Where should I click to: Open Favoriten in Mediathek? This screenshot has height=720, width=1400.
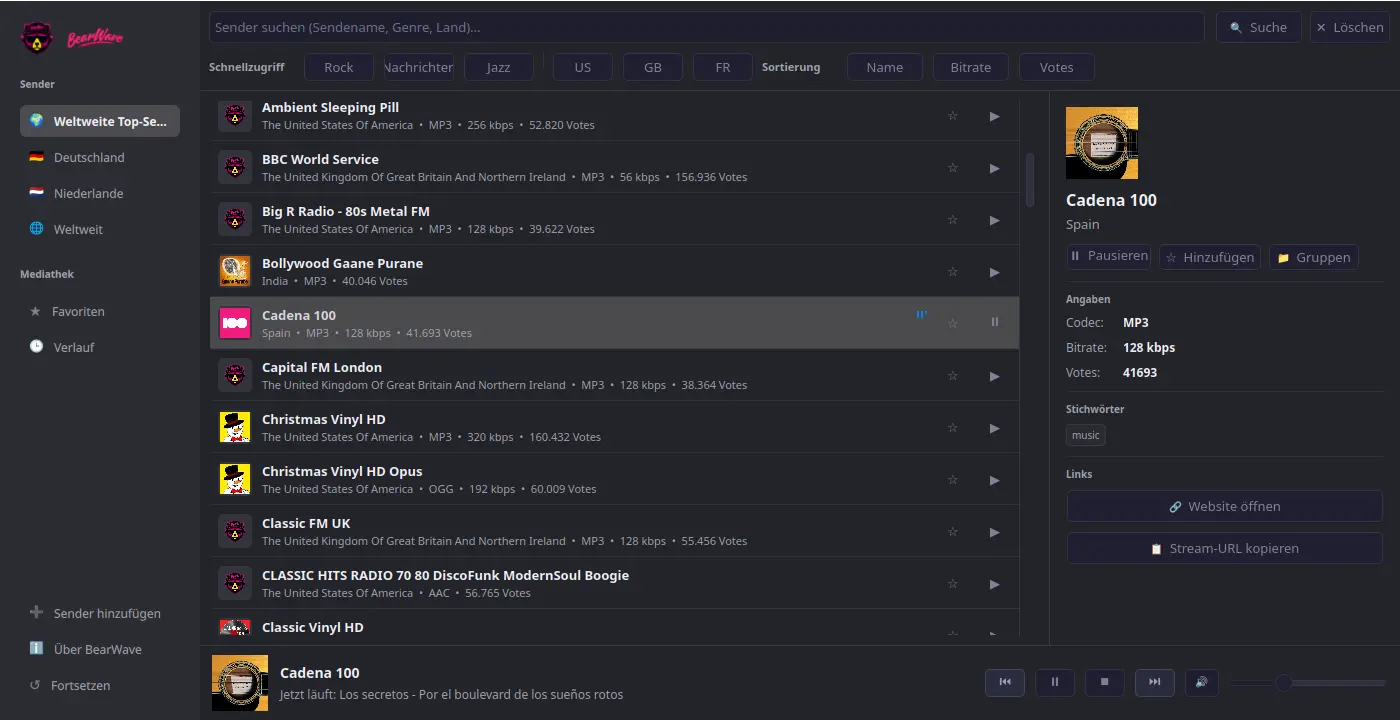(x=100, y=311)
